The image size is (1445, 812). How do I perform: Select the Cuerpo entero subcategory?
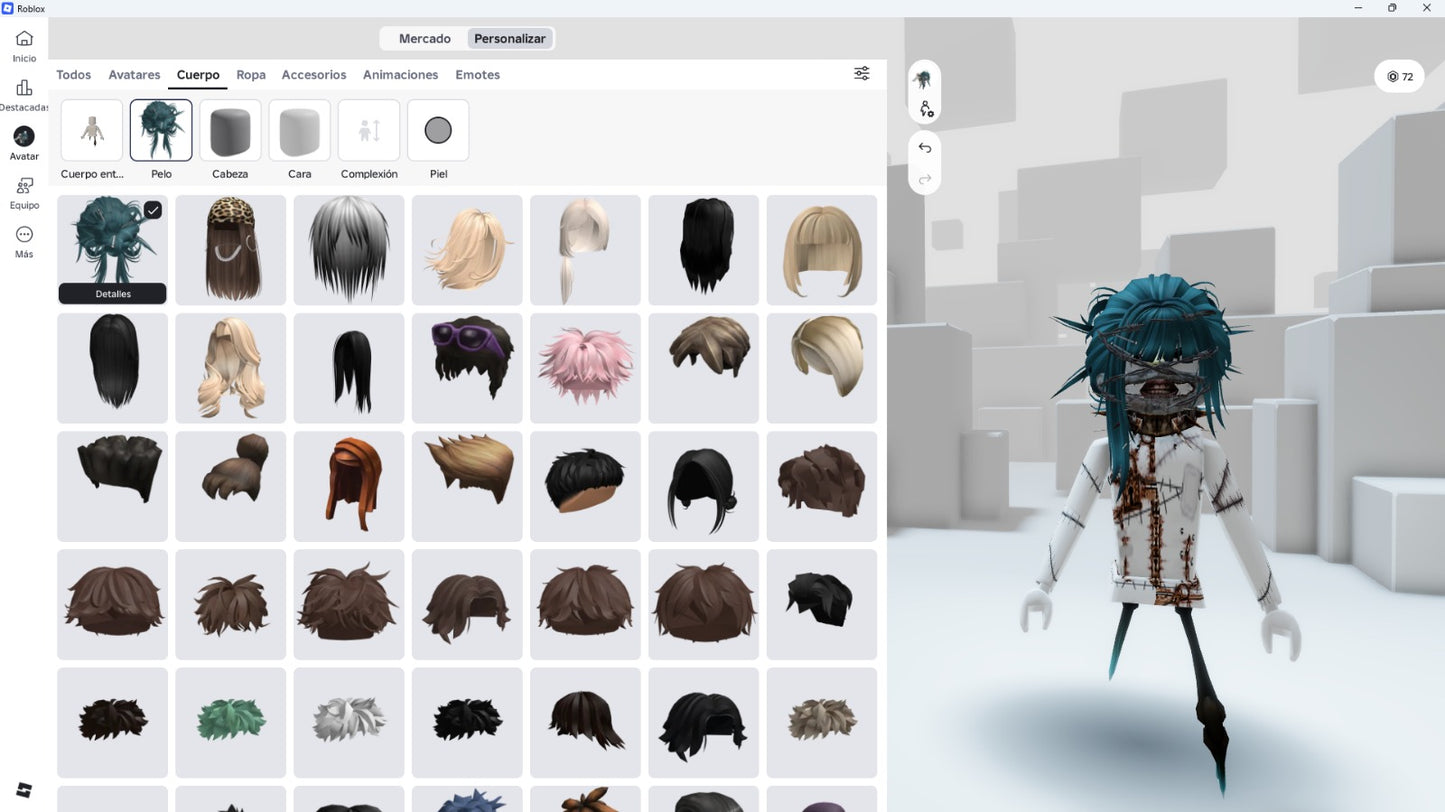point(92,140)
